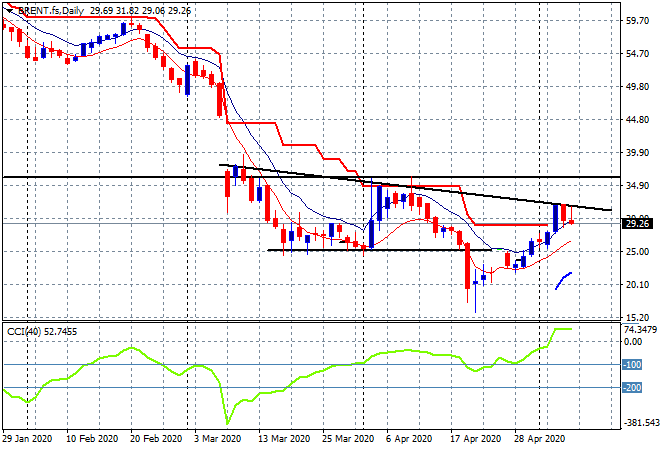The image size is (660, 450).
Task: Select the descending black trendline
Action: (x=415, y=187)
